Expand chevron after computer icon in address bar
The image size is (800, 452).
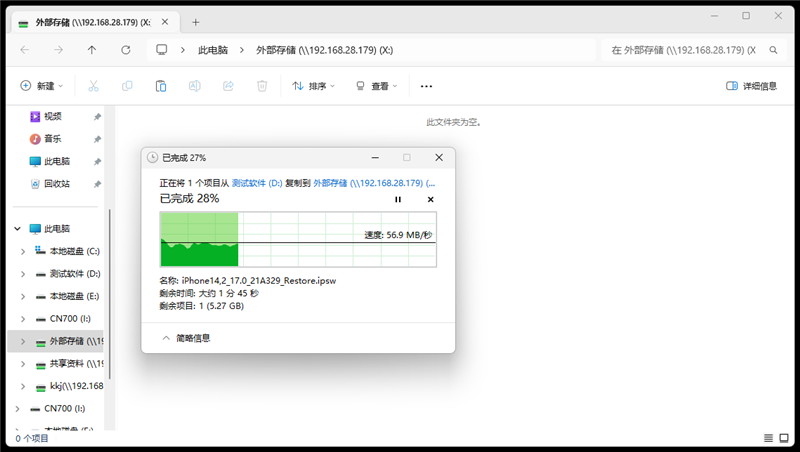182,50
